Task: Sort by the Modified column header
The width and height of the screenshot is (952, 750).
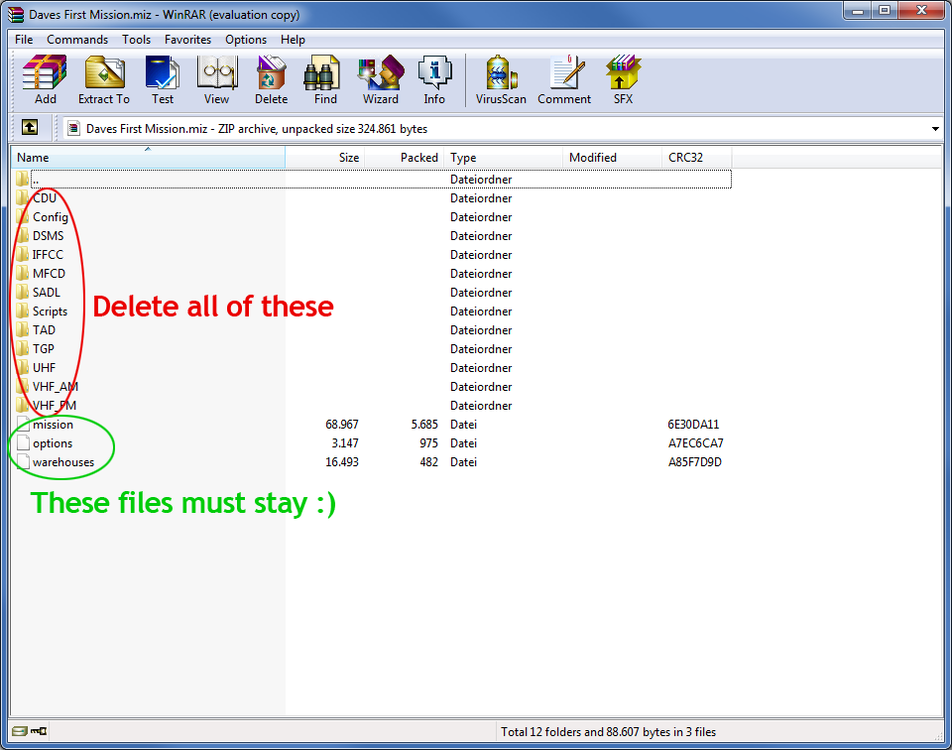Action: tap(612, 158)
